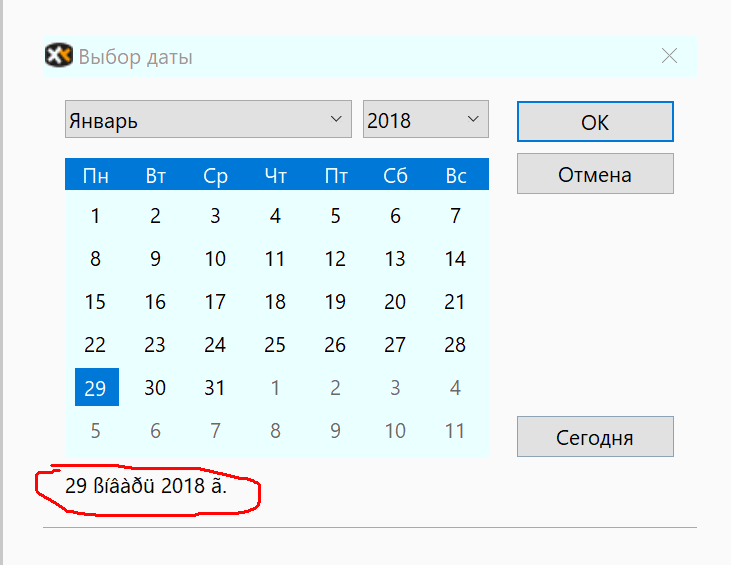This screenshot has width=731, height=565.
Task: Open the month dropdown showing Январь
Action: tap(208, 120)
